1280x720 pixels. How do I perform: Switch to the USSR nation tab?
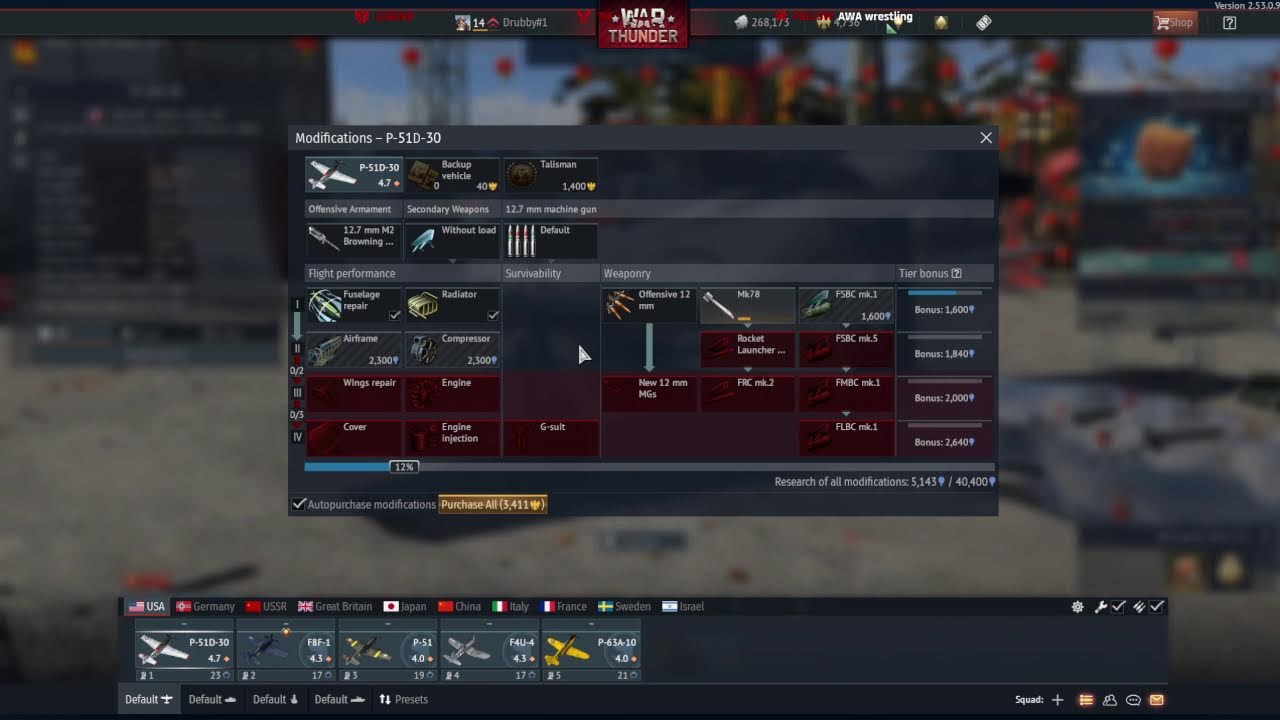(266, 606)
